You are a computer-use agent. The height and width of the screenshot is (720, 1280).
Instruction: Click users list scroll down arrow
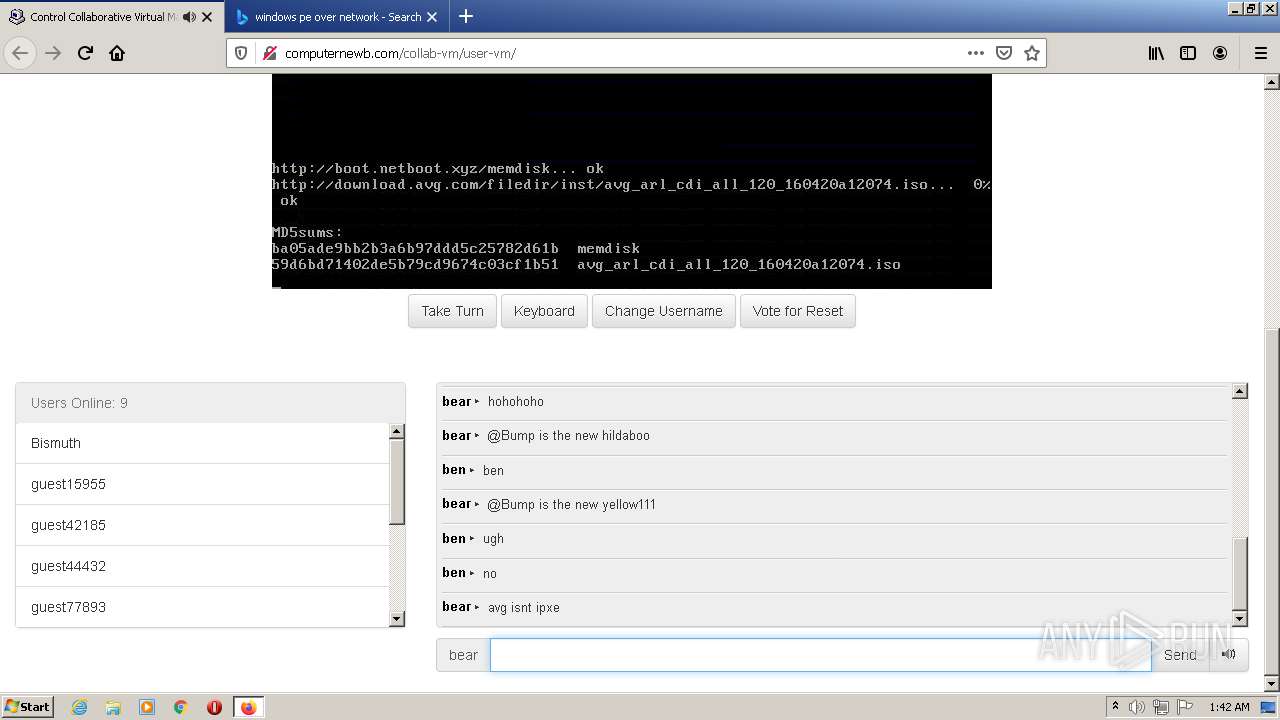coord(396,619)
